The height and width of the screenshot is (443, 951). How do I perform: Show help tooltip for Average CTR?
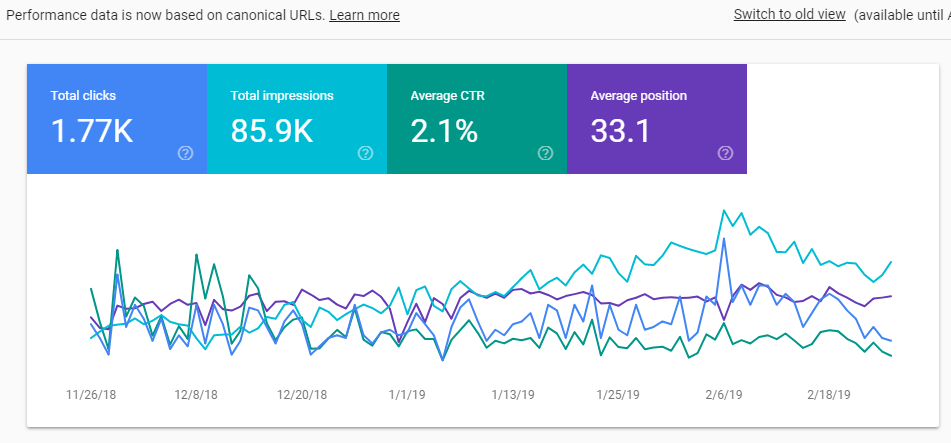545,153
